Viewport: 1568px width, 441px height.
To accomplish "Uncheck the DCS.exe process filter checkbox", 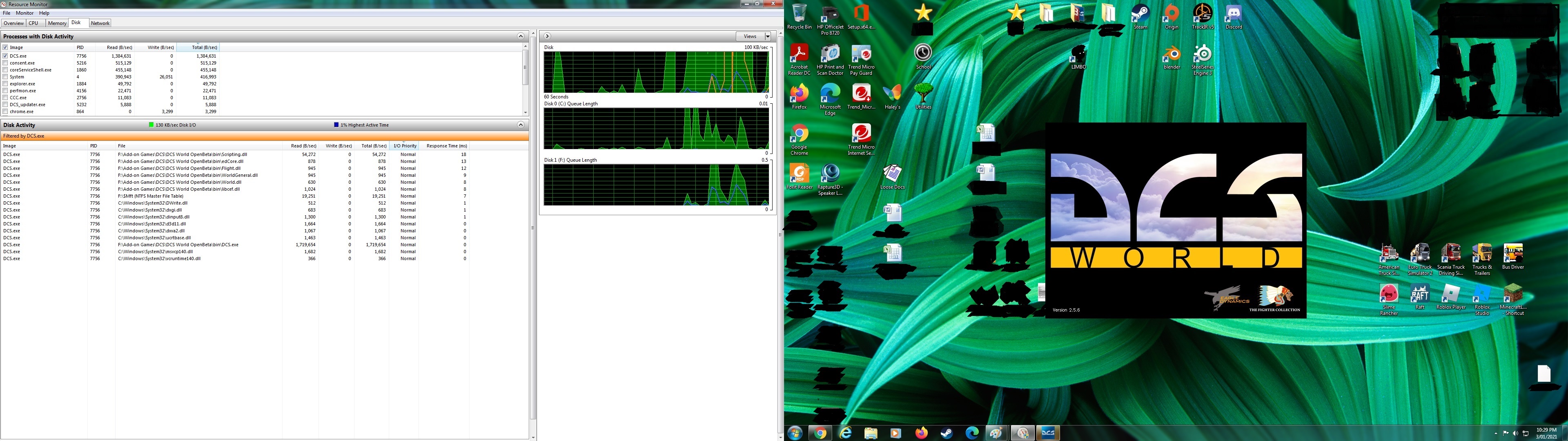I will pos(5,56).
